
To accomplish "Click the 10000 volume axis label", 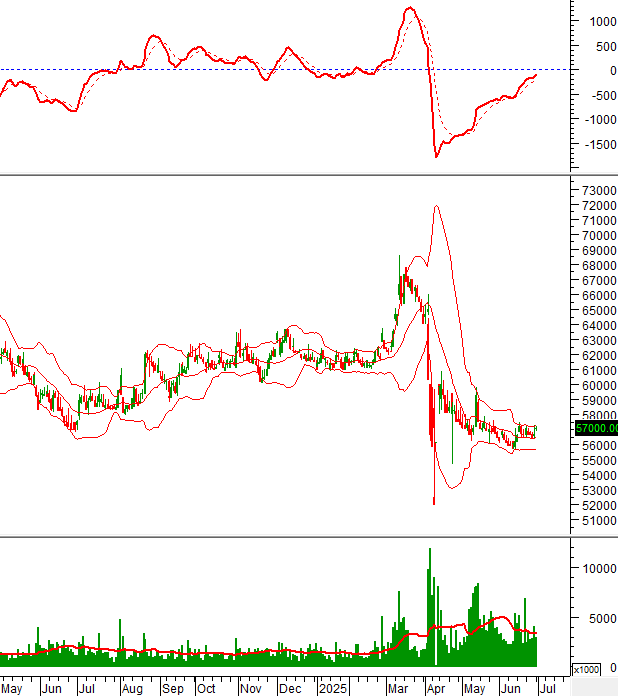I will tap(600, 569).
